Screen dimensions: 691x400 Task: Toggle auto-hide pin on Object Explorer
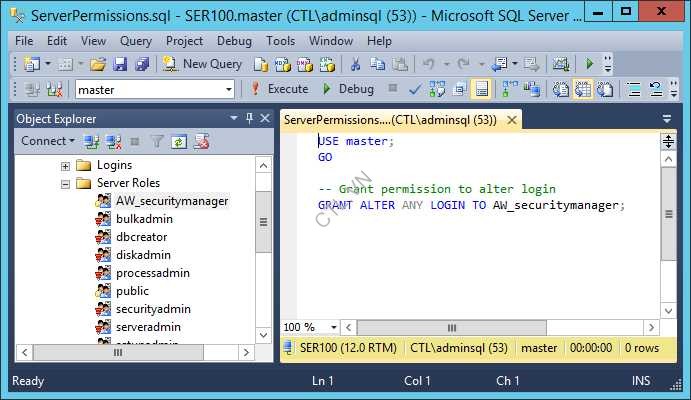[249, 119]
